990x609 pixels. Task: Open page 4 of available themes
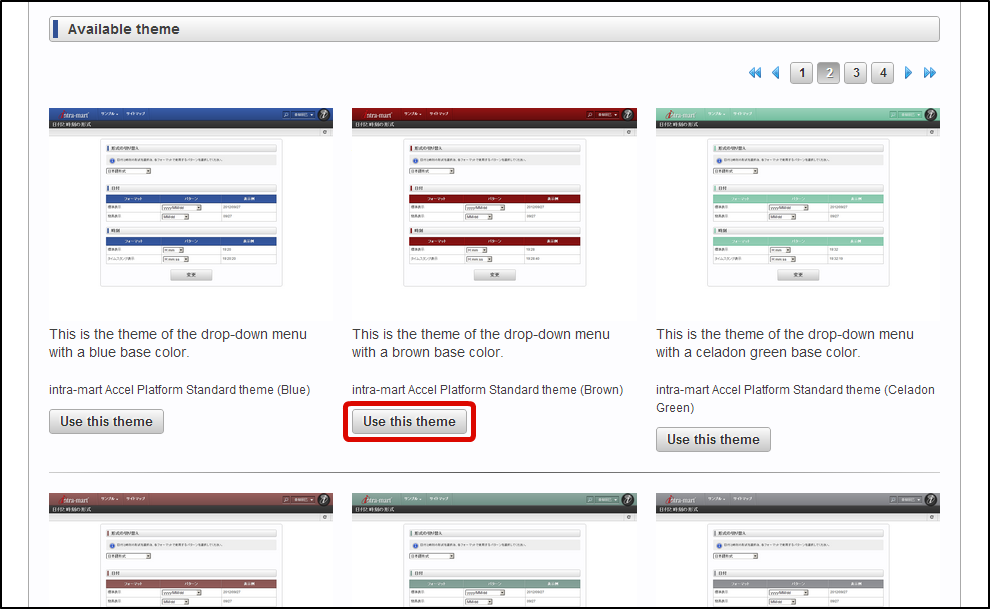click(883, 73)
